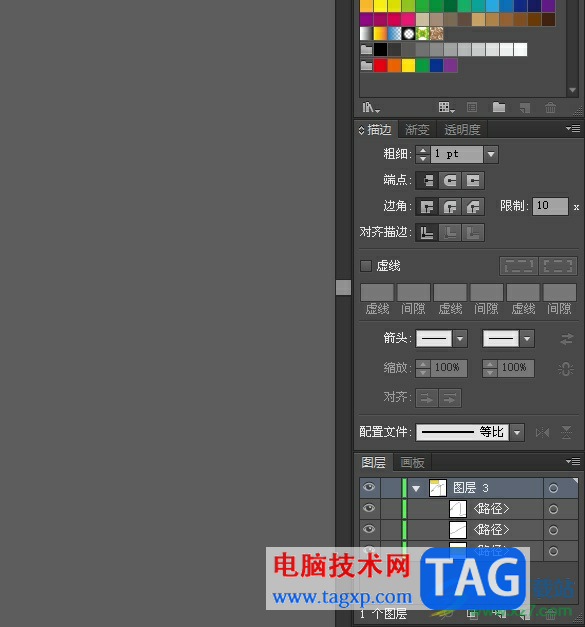The width and height of the screenshot is (585, 627).
Task: Choose align dashes to corners icon
Action: (558, 266)
